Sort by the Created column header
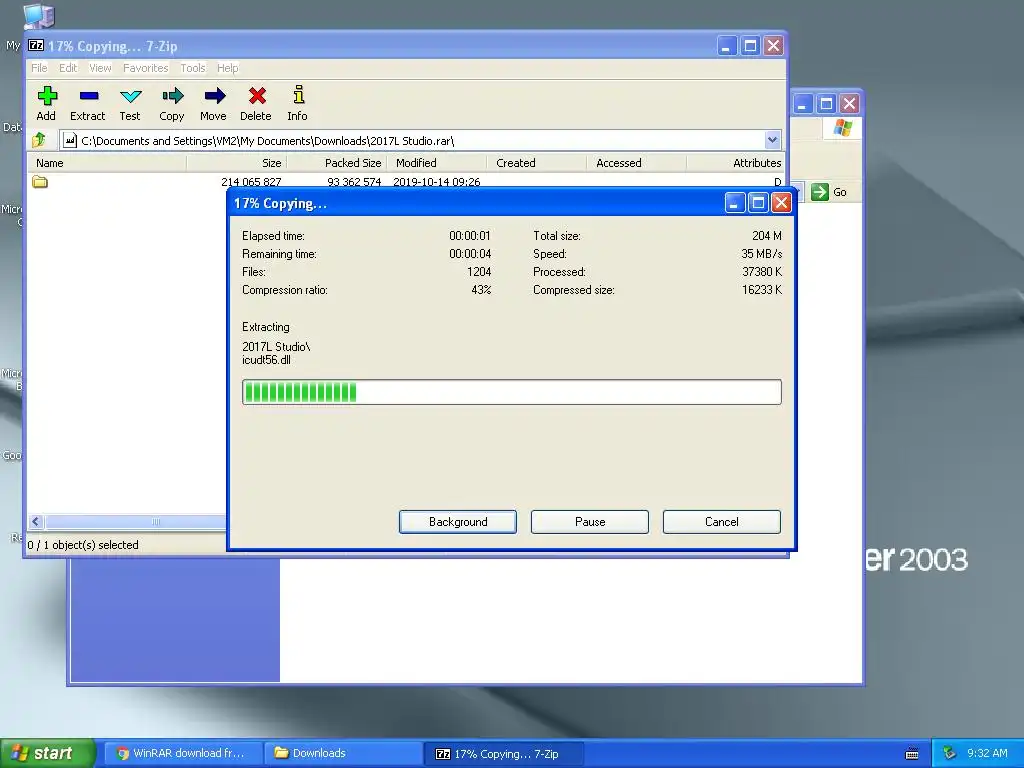The width and height of the screenshot is (1024, 768). (537, 163)
